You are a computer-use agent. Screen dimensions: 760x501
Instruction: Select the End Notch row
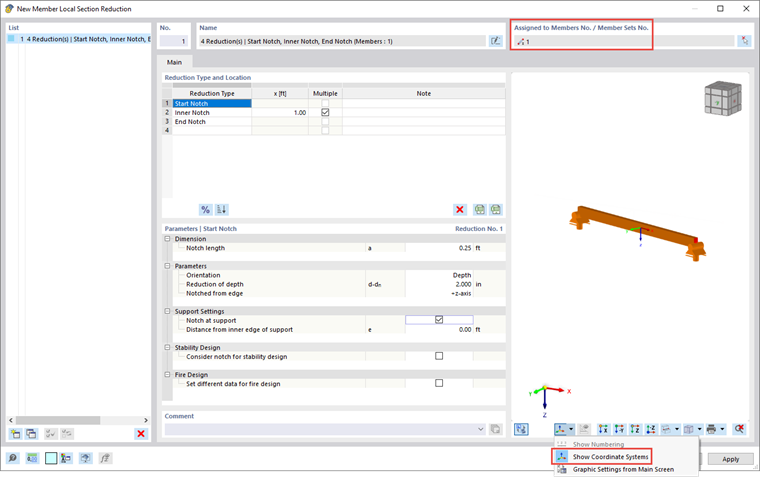212,122
